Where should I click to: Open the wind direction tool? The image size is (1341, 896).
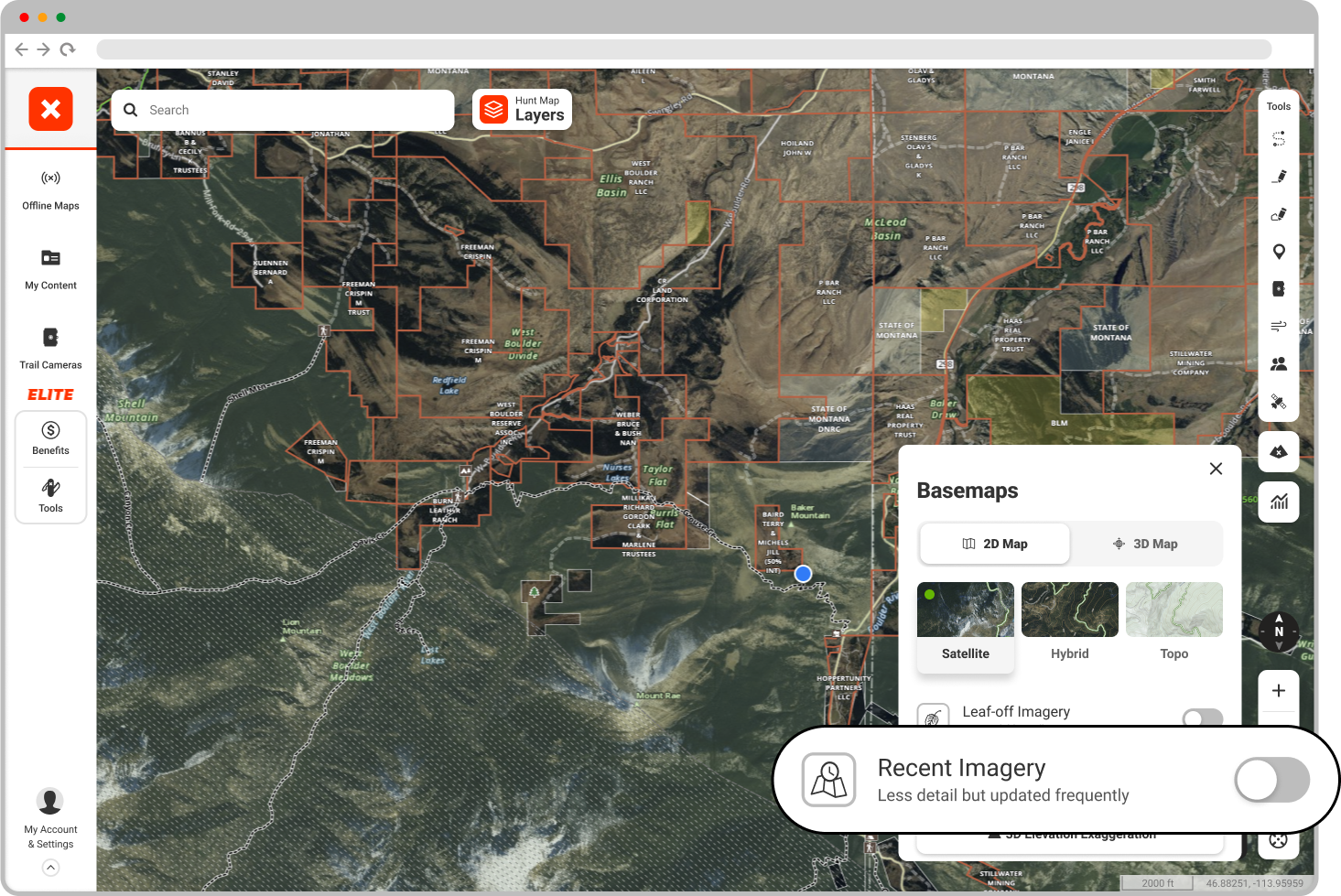pyautogui.click(x=1279, y=326)
